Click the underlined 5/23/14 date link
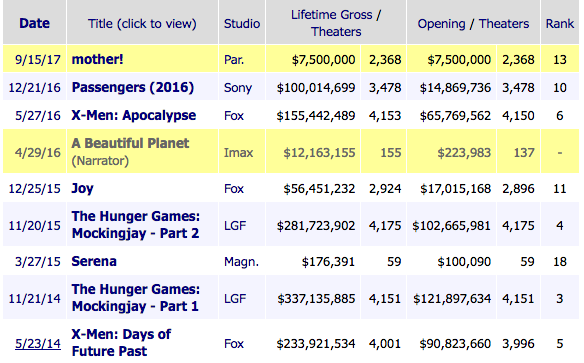The image size is (584, 363). pos(38,344)
